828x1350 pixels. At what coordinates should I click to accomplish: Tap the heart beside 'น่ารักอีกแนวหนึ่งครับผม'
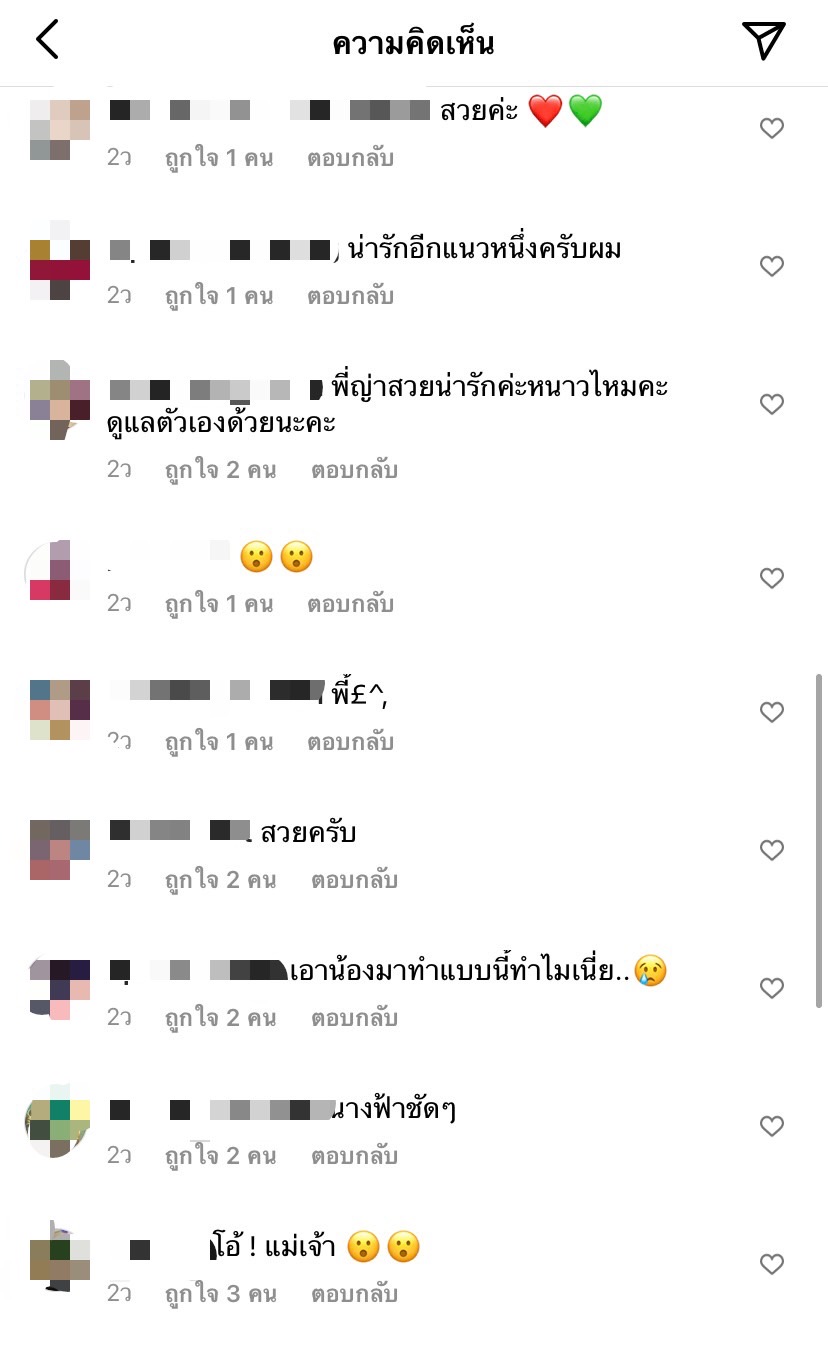pyautogui.click(x=771, y=266)
